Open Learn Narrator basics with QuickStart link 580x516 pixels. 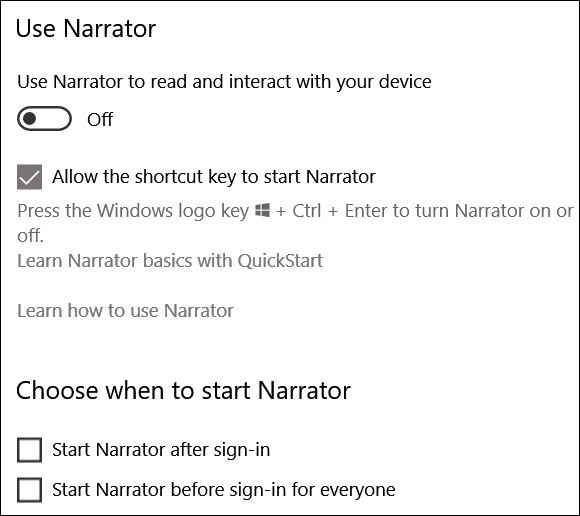(x=170, y=261)
